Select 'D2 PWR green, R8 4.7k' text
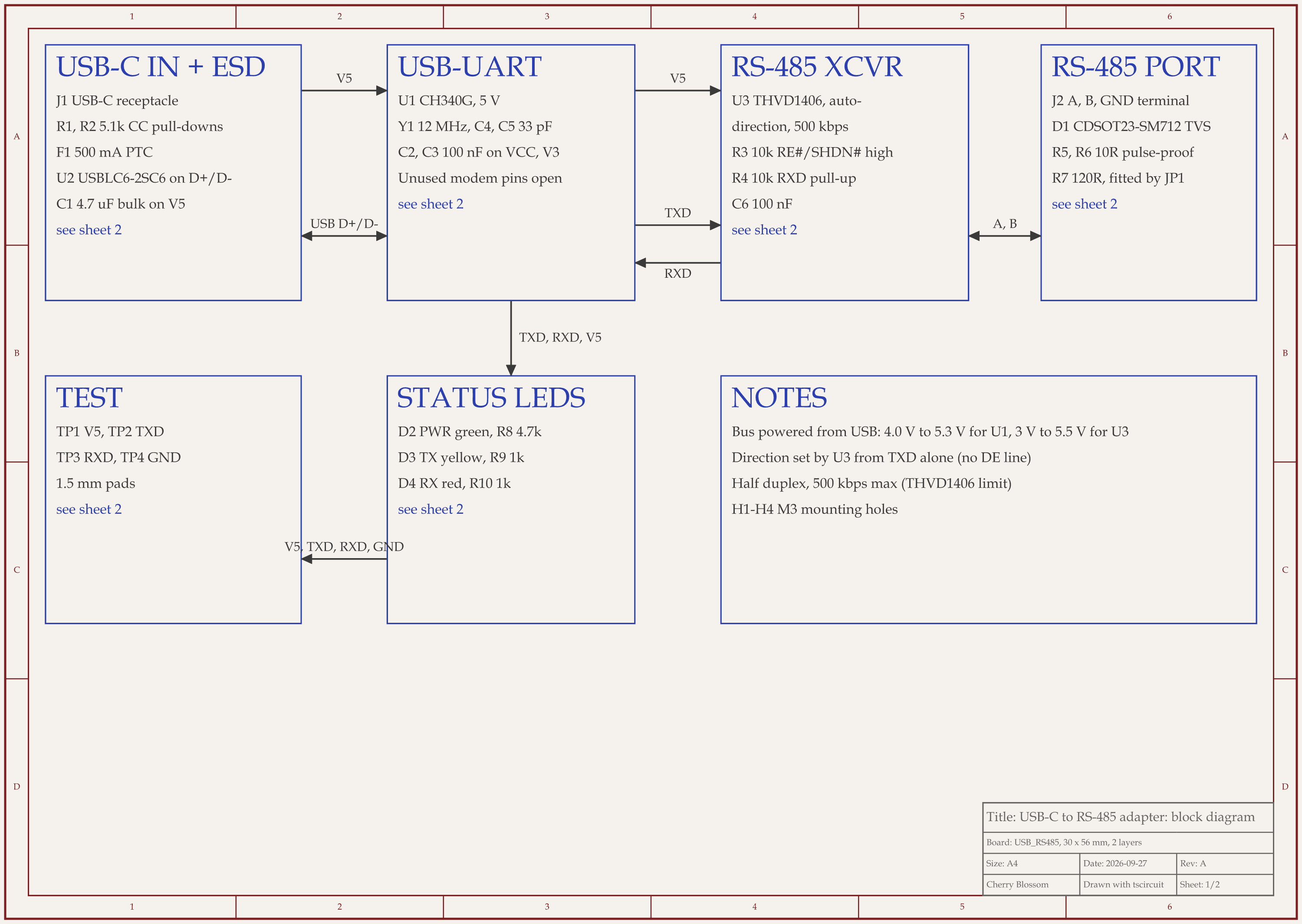Screen dimensions: 1302x924 click(x=469, y=432)
